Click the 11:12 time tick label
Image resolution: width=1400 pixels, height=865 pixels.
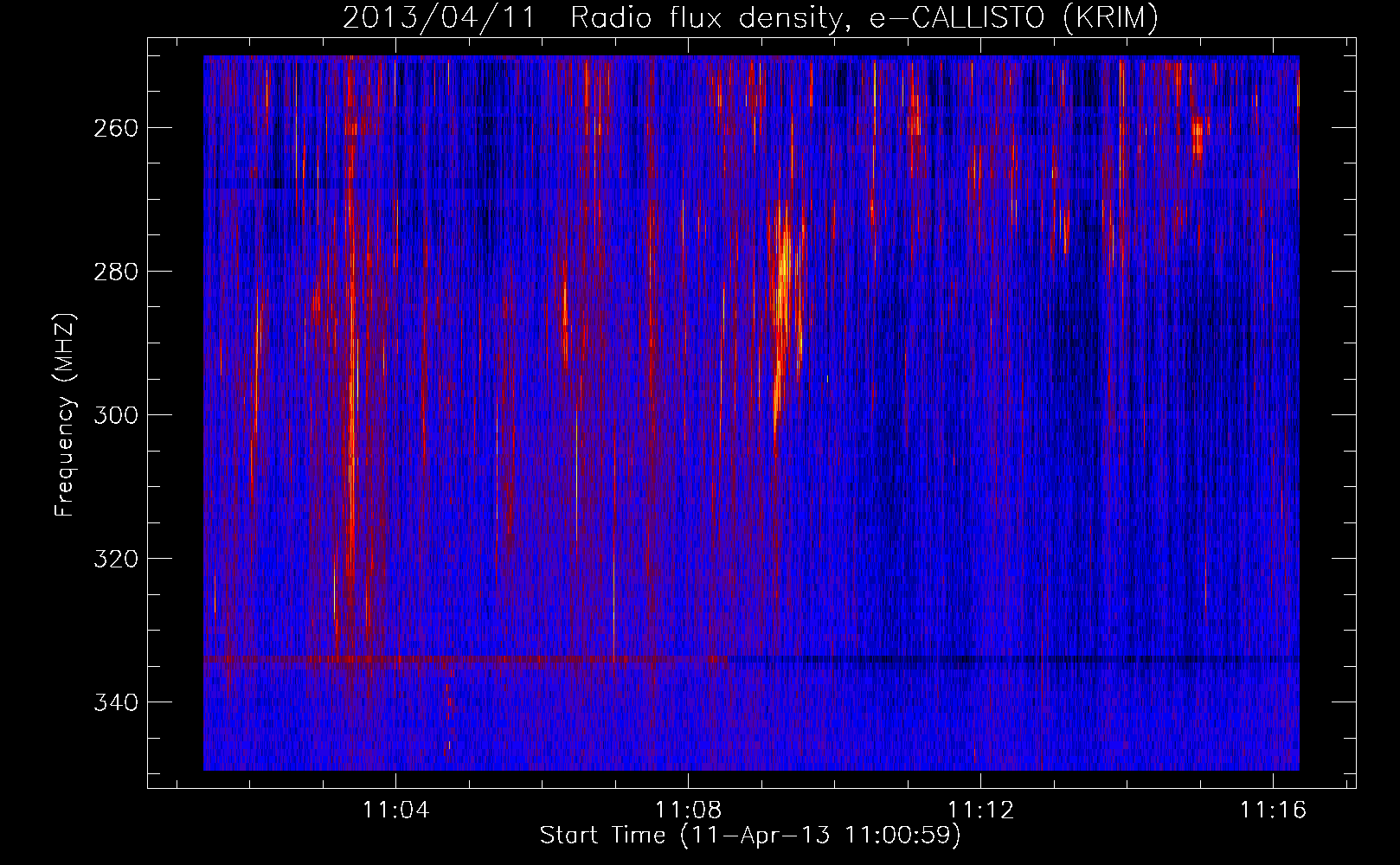tap(981, 811)
